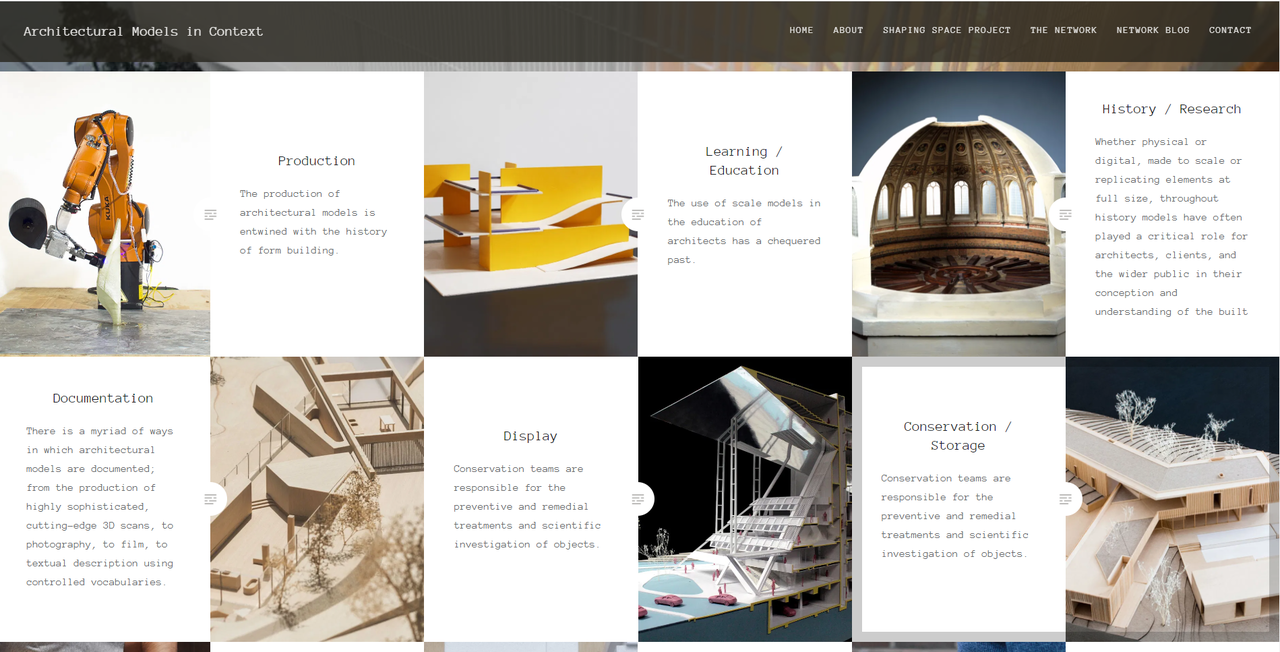Click the Production heading
This screenshot has width=1280, height=652.
316,160
